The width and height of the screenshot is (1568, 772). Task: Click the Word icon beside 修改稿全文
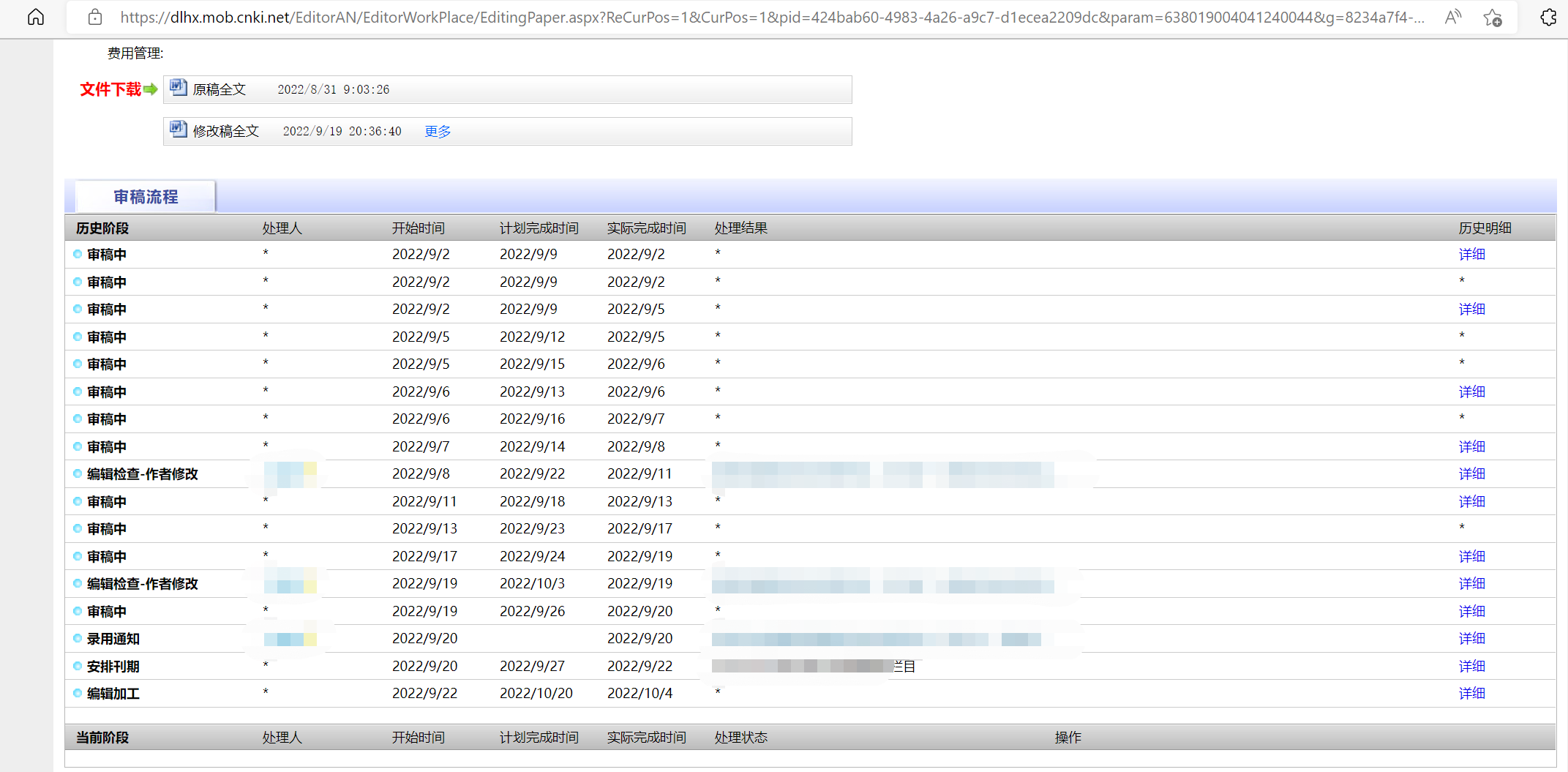coord(179,130)
